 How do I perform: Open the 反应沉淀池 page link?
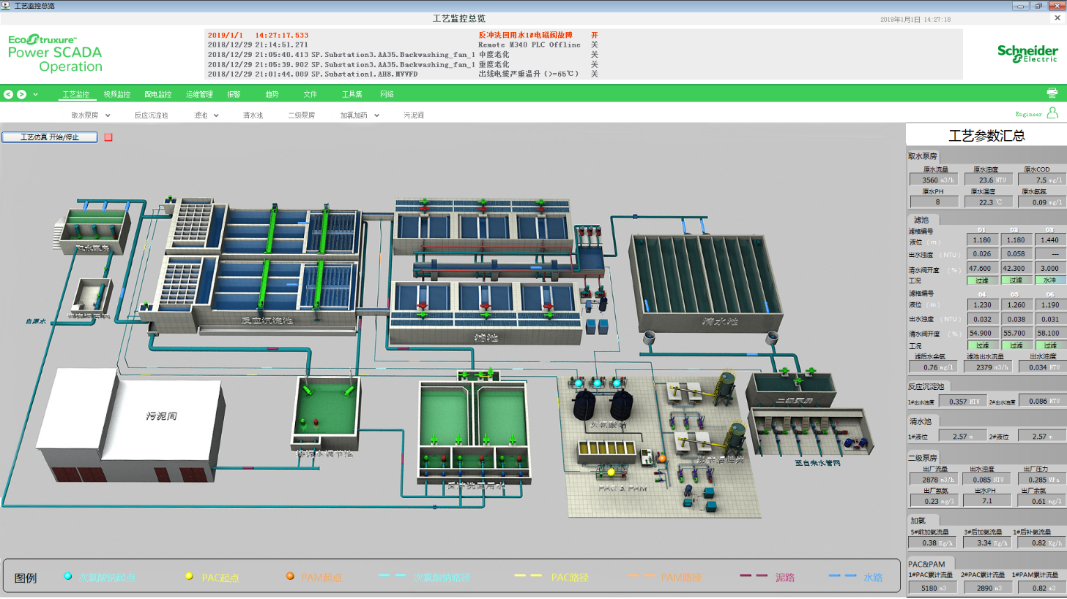[x=151, y=116]
